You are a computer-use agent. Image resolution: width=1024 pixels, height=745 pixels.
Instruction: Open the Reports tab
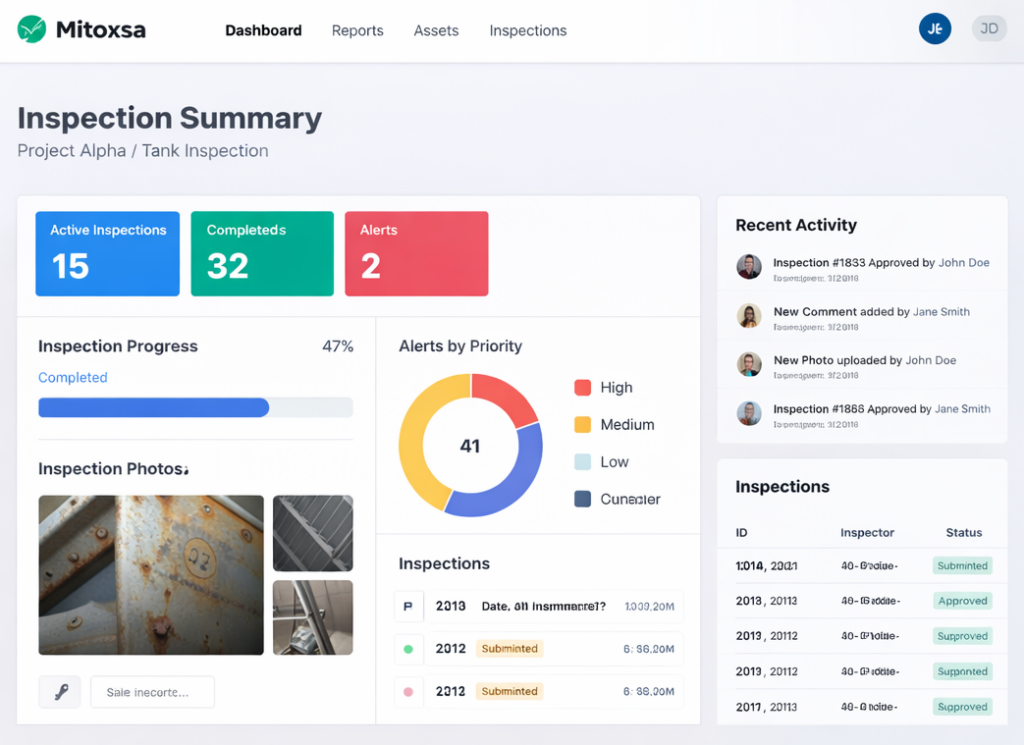357,31
